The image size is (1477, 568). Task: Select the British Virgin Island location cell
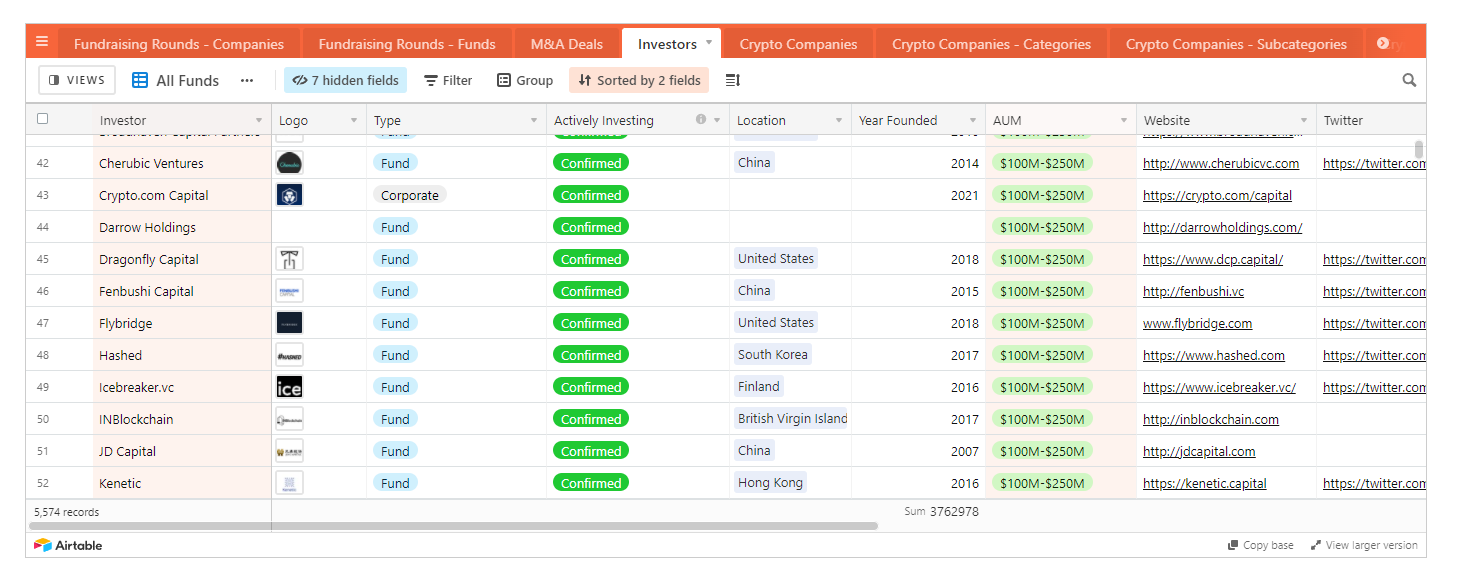click(x=790, y=419)
